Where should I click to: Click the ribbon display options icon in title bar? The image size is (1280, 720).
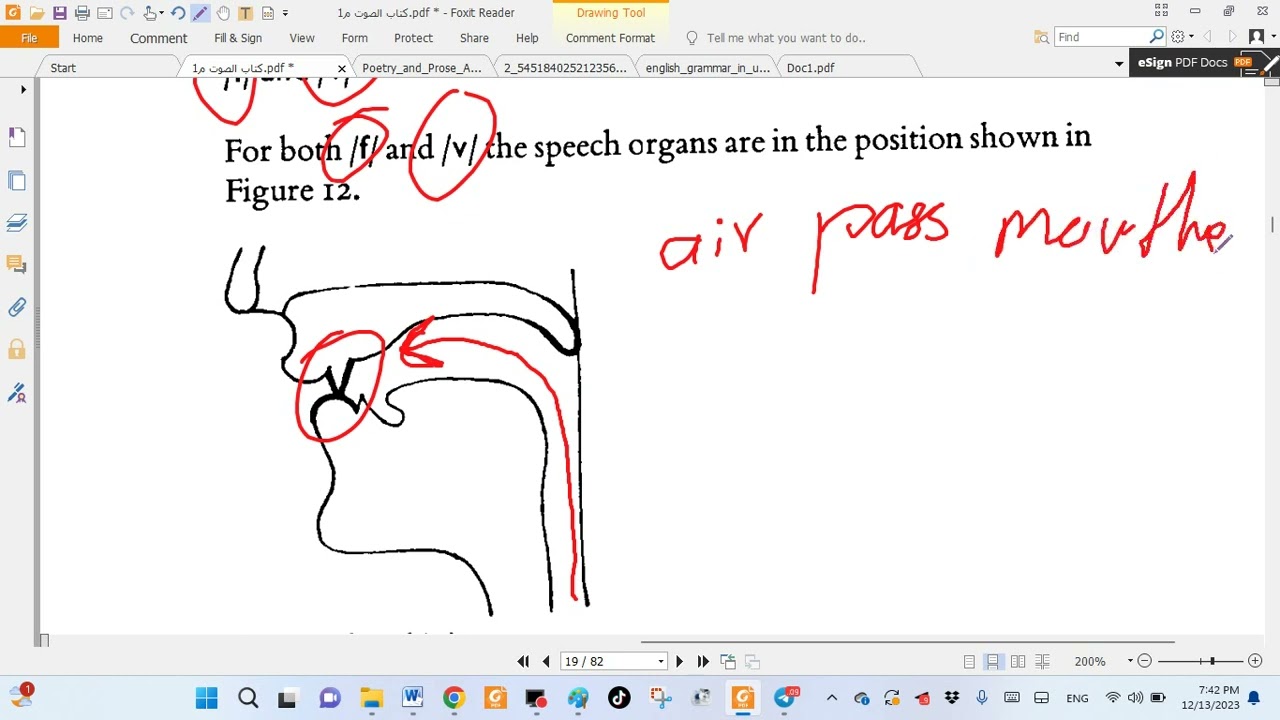pyautogui.click(x=1161, y=11)
